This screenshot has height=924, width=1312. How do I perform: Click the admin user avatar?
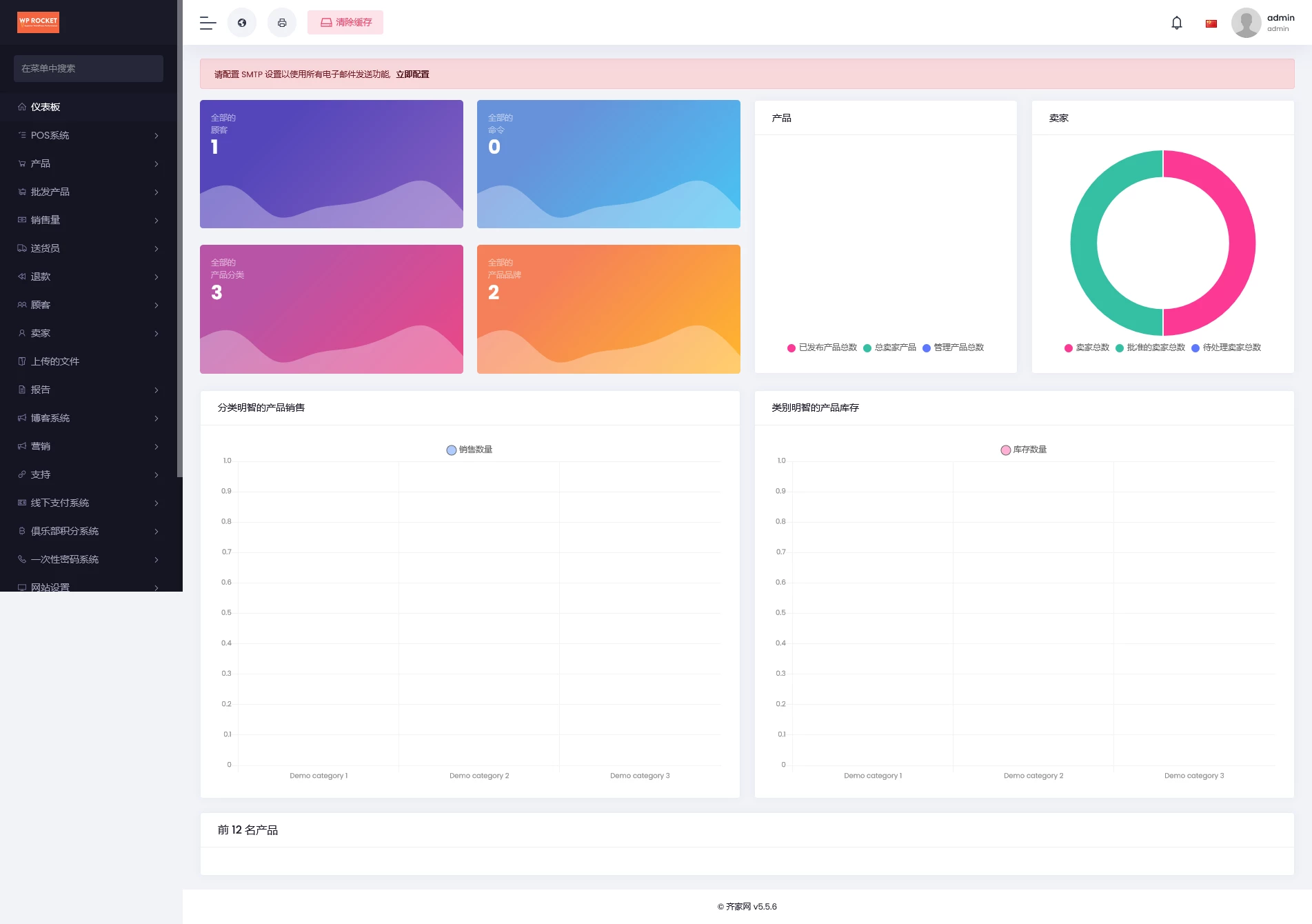pyautogui.click(x=1246, y=23)
